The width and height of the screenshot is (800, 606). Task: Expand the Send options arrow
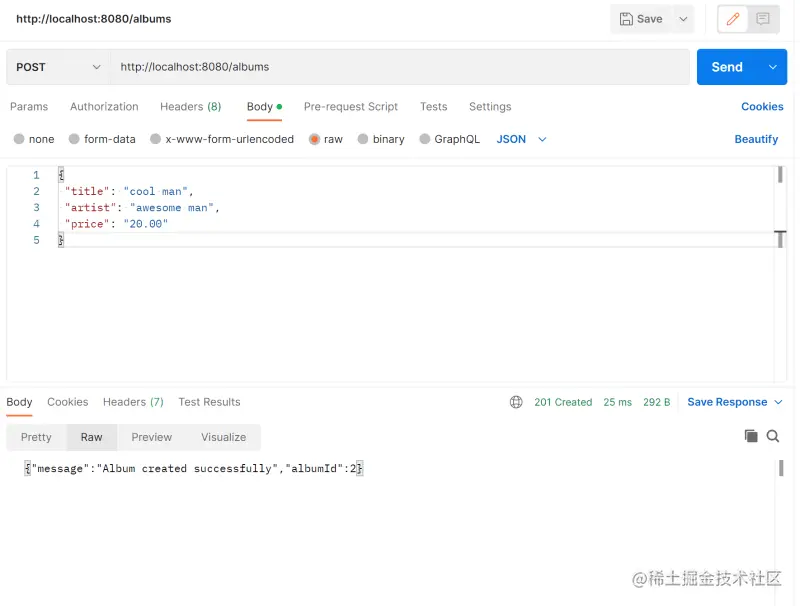point(772,67)
